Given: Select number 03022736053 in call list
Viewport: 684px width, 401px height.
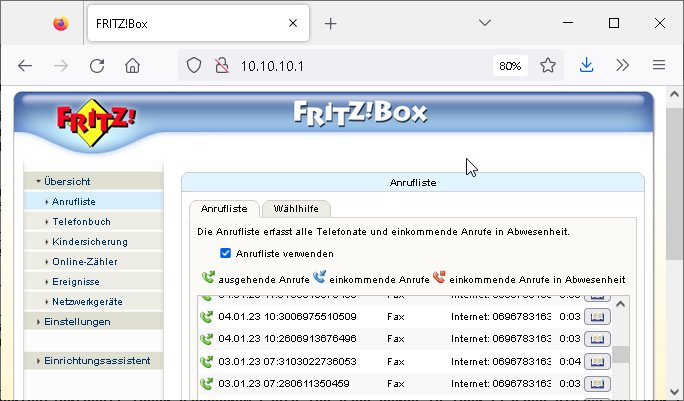Looking at the screenshot, I should point(321,361).
